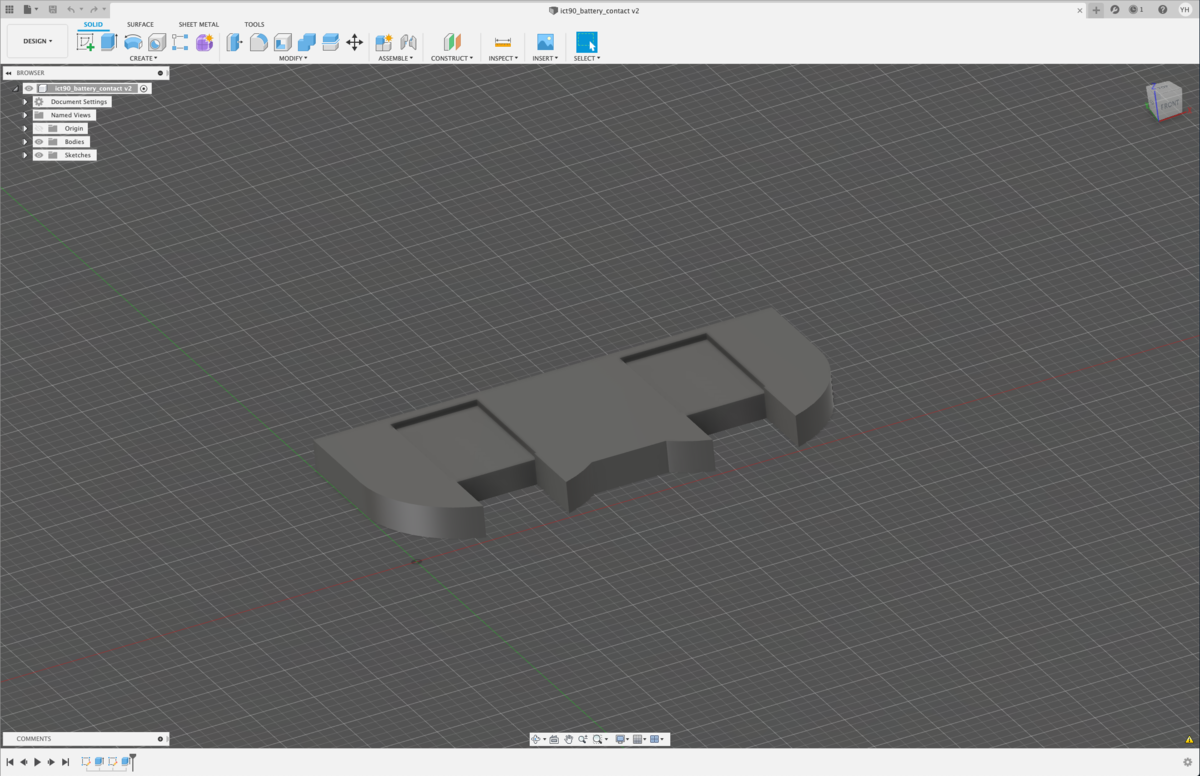Select the Rectangular Pattern tool
1200x776 pixels.
click(180, 42)
